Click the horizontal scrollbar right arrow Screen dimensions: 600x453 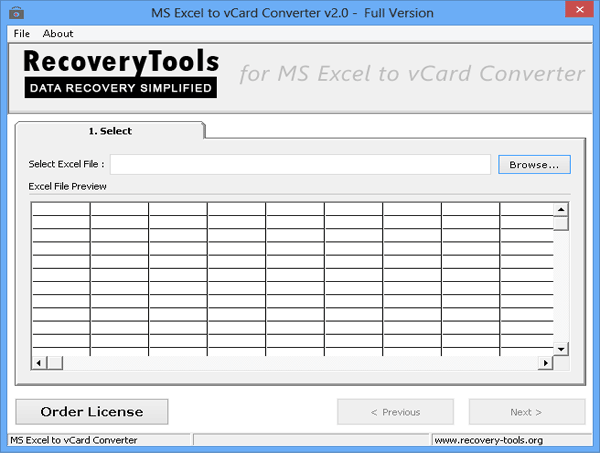546,362
